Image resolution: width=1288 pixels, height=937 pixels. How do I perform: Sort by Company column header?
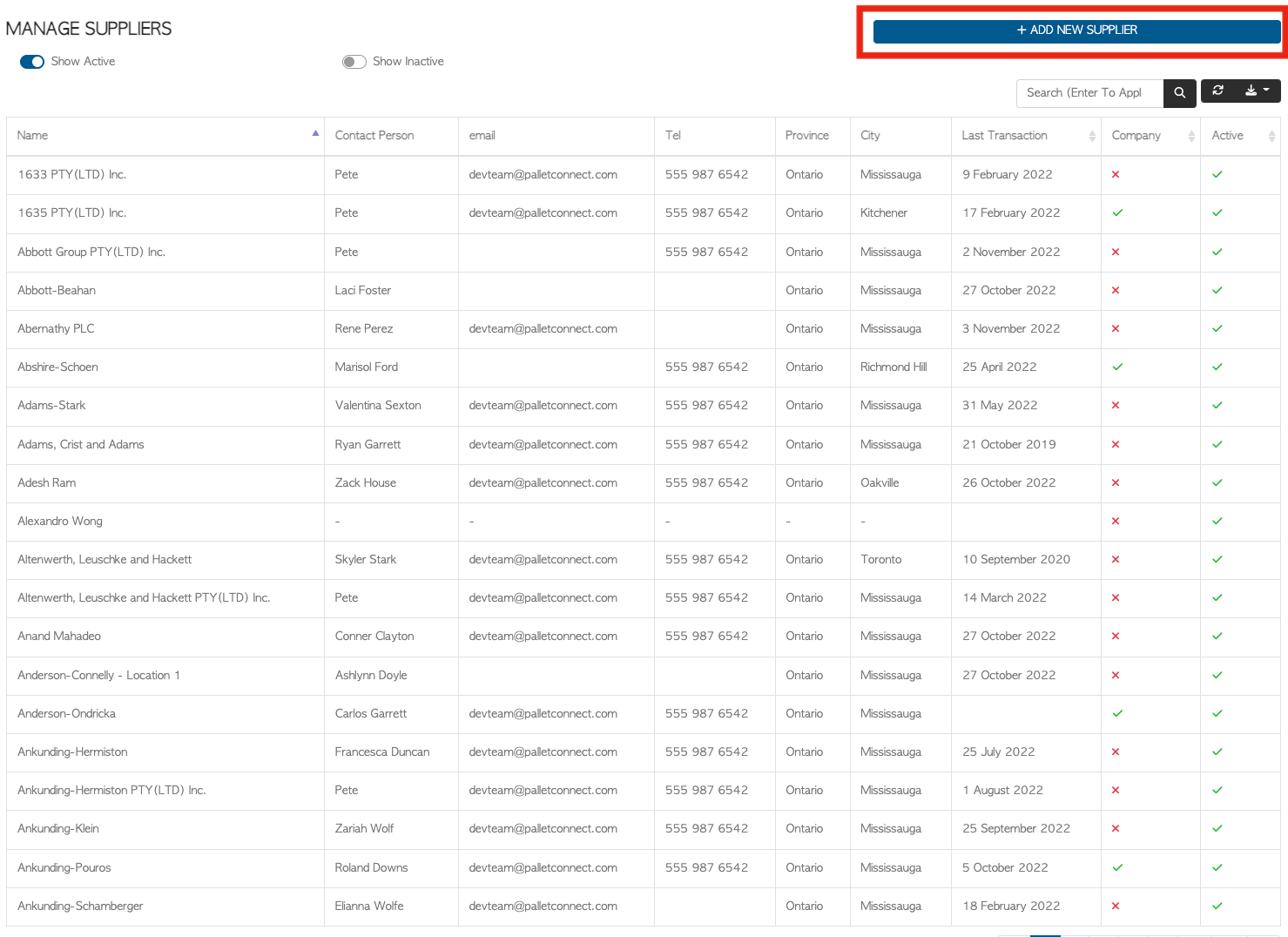1150,136
